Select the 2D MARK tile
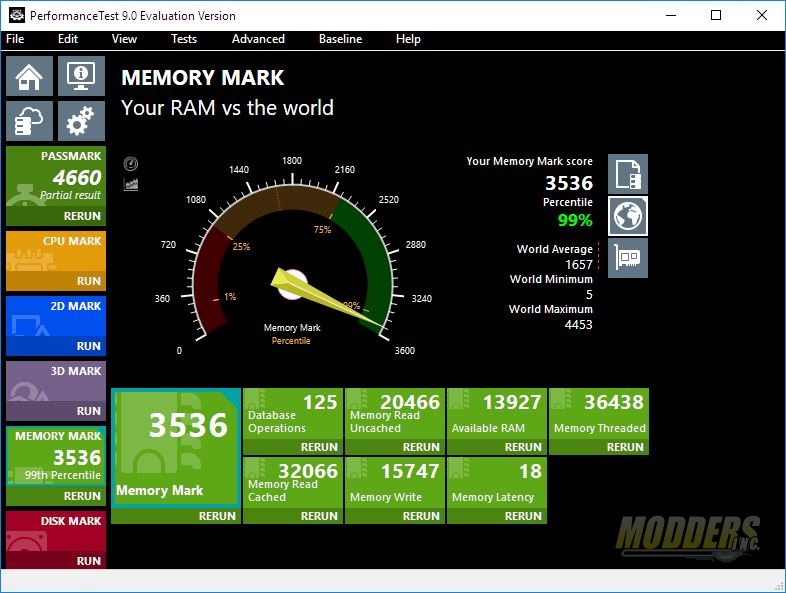 [56, 316]
